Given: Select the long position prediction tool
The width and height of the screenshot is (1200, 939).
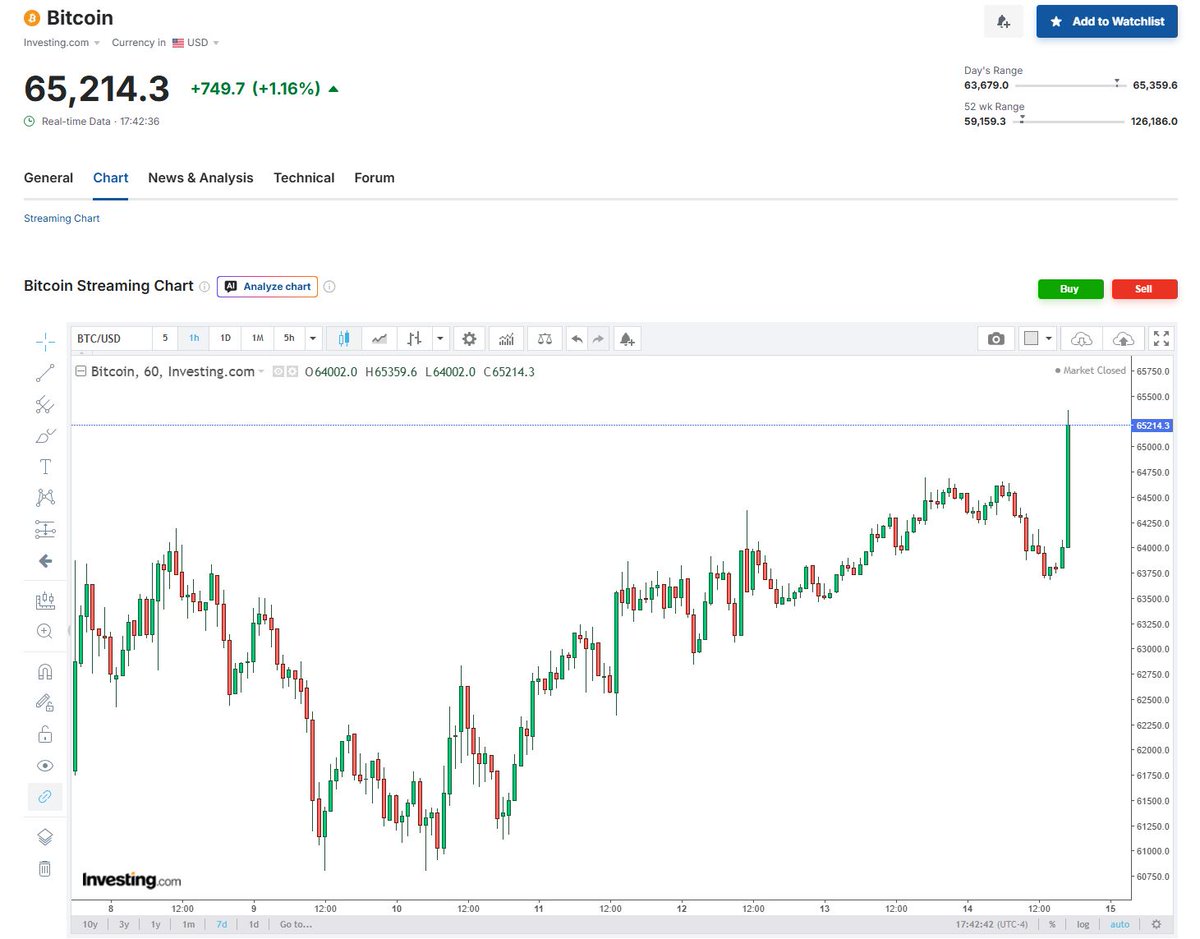Looking at the screenshot, I should click(45, 528).
